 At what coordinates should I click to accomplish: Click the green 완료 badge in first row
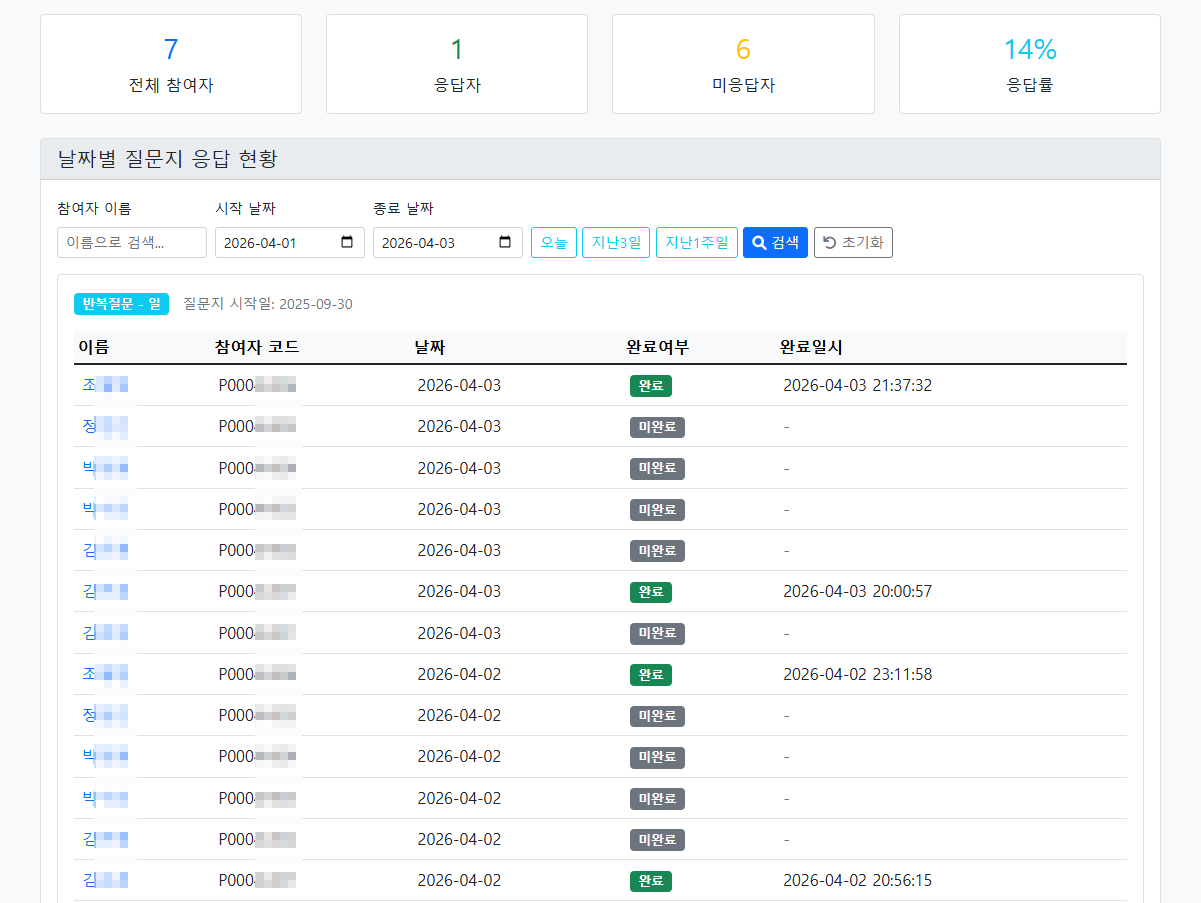651,385
